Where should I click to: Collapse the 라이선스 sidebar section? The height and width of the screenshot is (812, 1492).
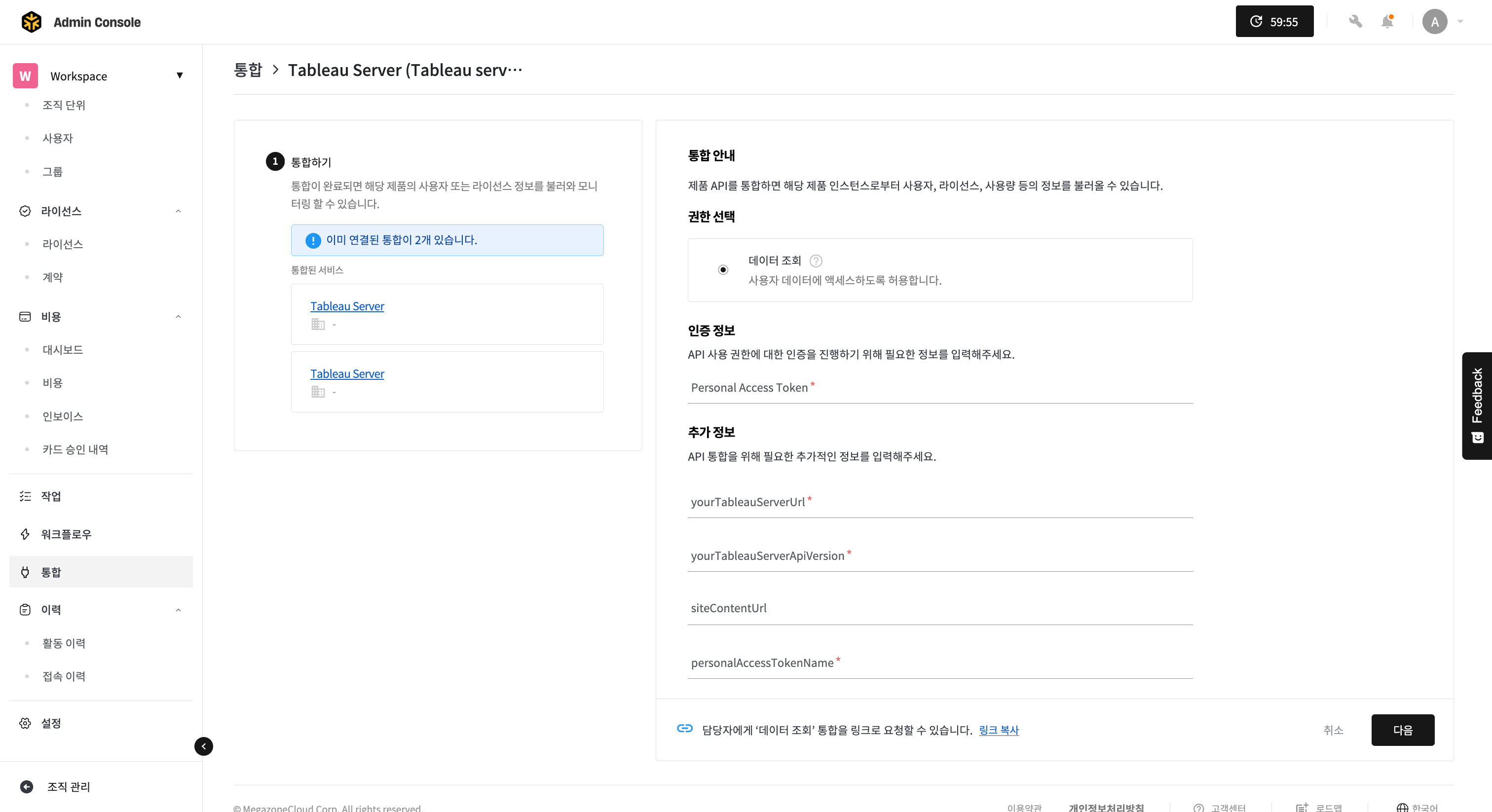(x=178, y=212)
